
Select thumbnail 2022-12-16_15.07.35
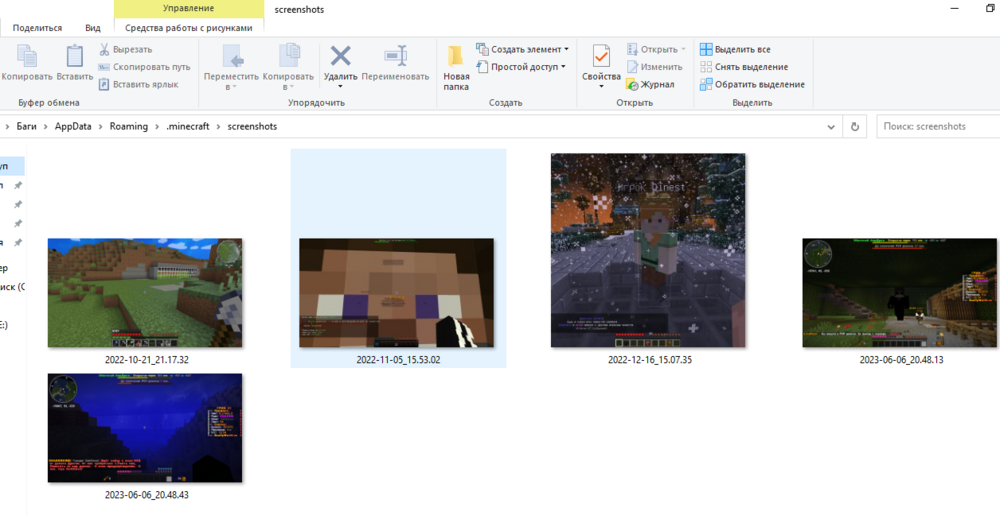(648, 250)
